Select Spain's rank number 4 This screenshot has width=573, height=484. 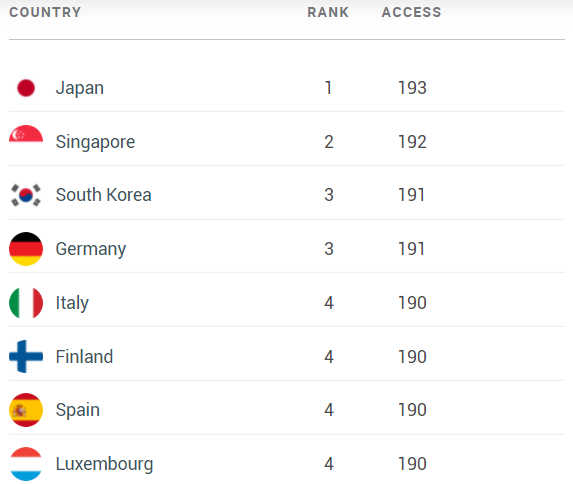click(x=329, y=410)
